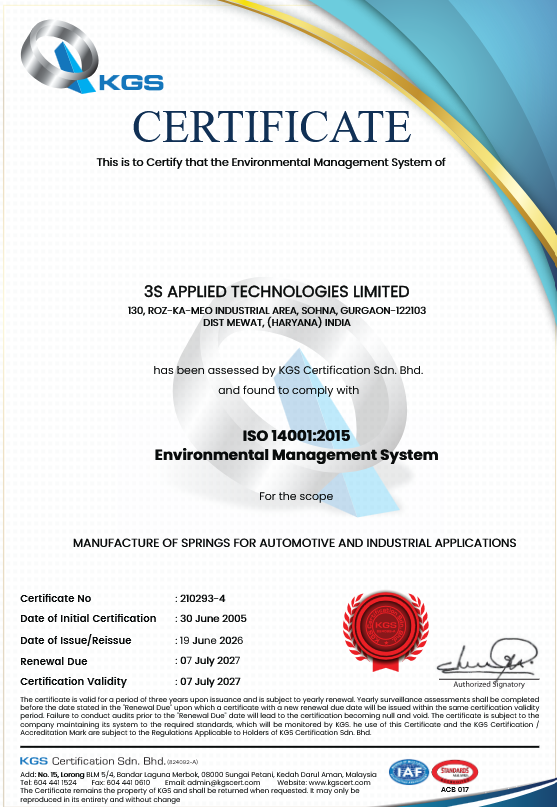557x807 pixels.
Task: Click 'DIST MEWAT, (HARYANA) INDIA' line
Action: tap(277, 323)
